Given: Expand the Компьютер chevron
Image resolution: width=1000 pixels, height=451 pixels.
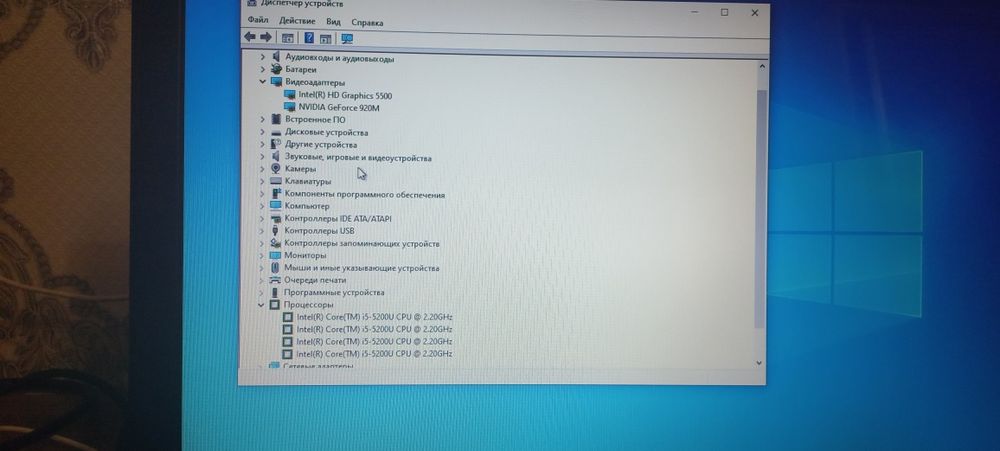Looking at the screenshot, I should click(x=261, y=206).
